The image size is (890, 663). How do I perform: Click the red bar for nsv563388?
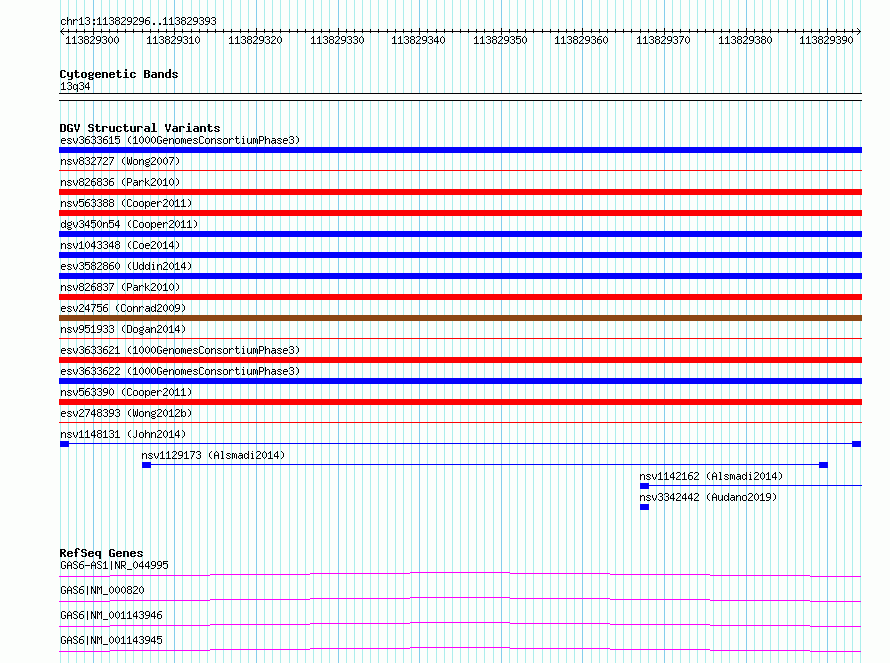[460, 213]
